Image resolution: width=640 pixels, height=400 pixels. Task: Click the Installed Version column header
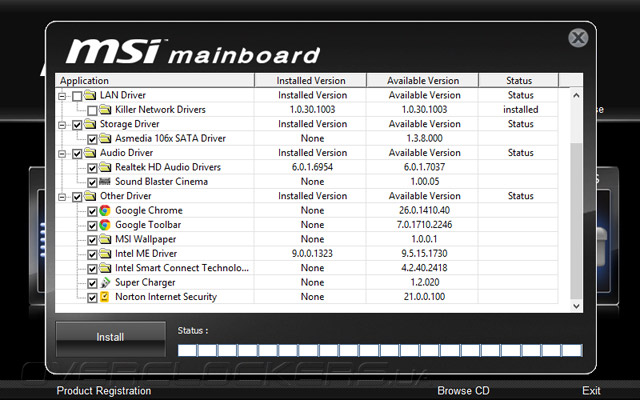pos(311,80)
